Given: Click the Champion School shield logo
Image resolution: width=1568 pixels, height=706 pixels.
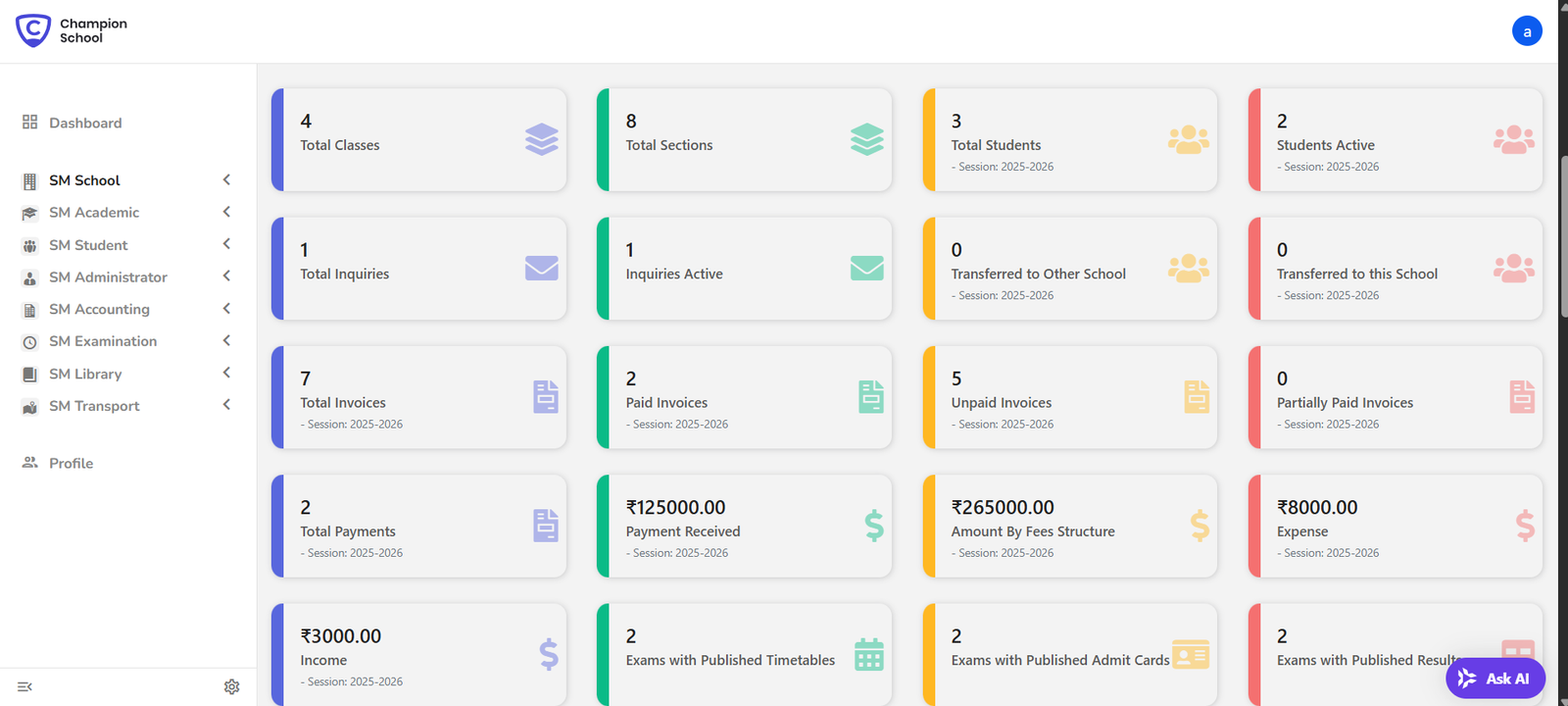Looking at the screenshot, I should coord(33,30).
